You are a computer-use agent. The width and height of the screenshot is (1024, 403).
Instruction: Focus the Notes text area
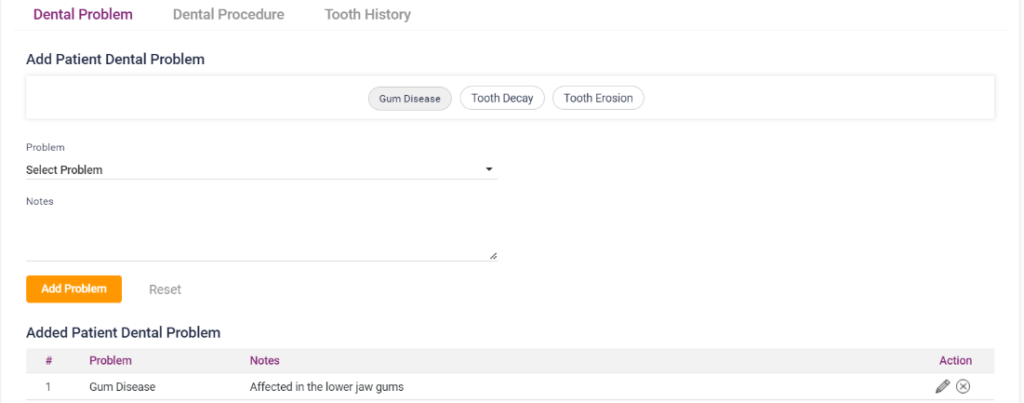point(260,237)
